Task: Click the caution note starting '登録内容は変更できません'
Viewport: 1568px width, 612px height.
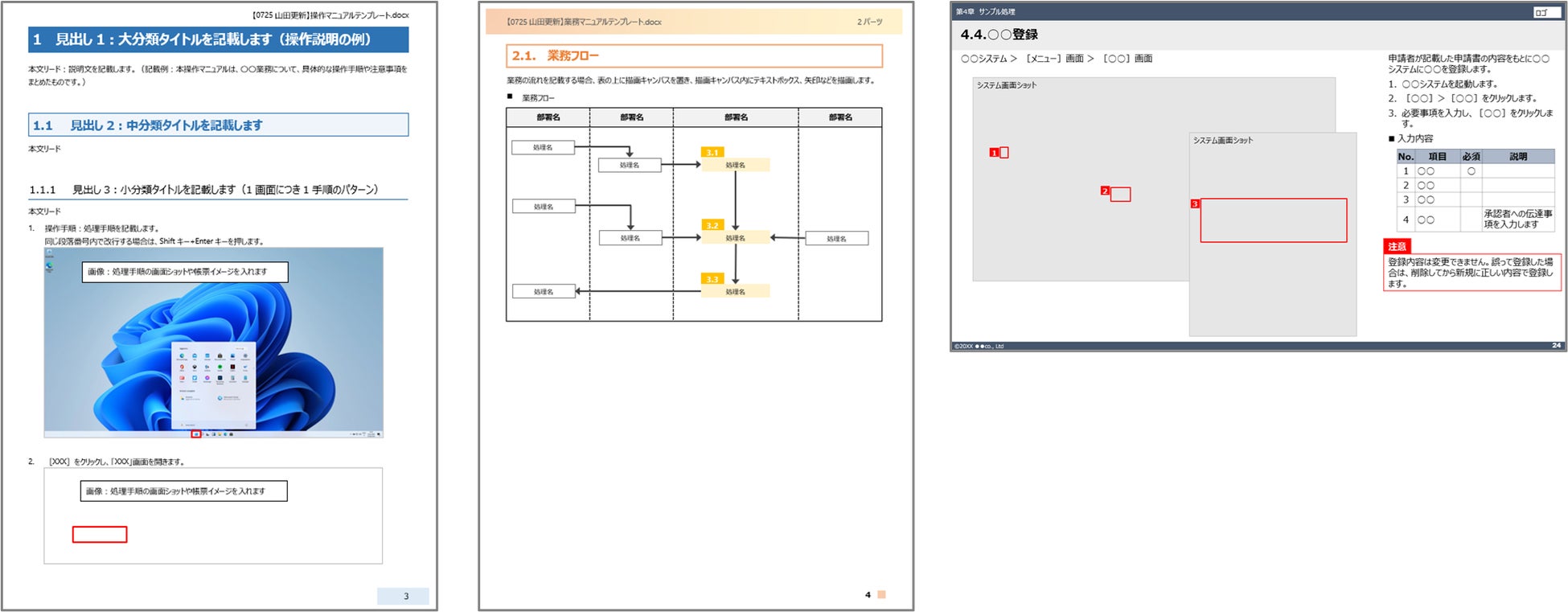Action: click(x=1471, y=273)
